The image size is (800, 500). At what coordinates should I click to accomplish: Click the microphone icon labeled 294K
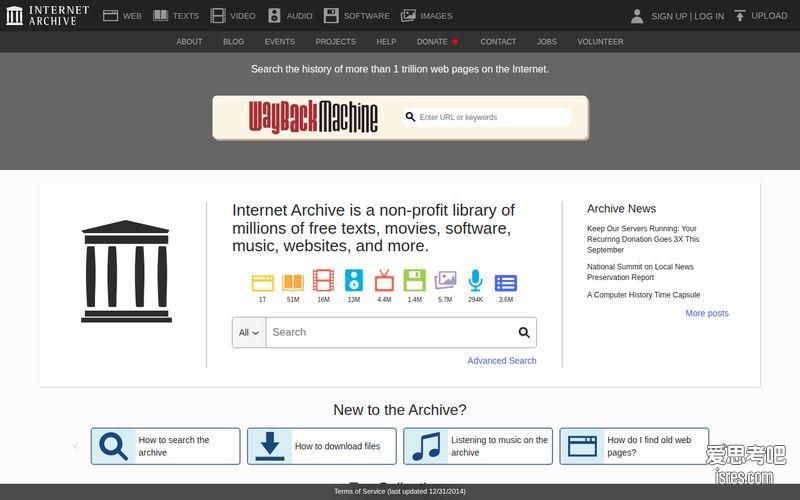point(476,281)
